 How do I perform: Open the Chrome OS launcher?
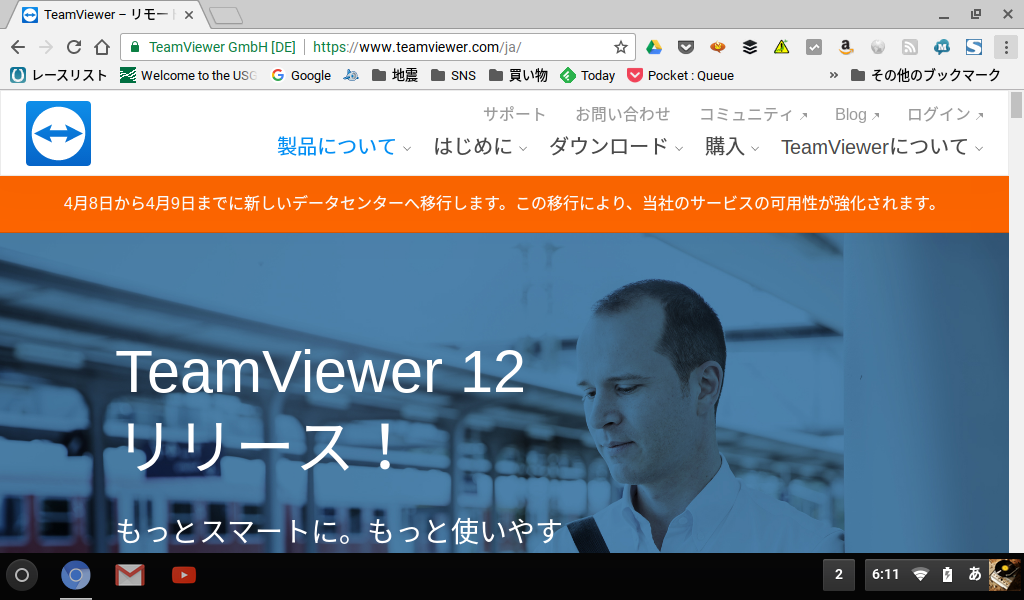(x=22, y=575)
